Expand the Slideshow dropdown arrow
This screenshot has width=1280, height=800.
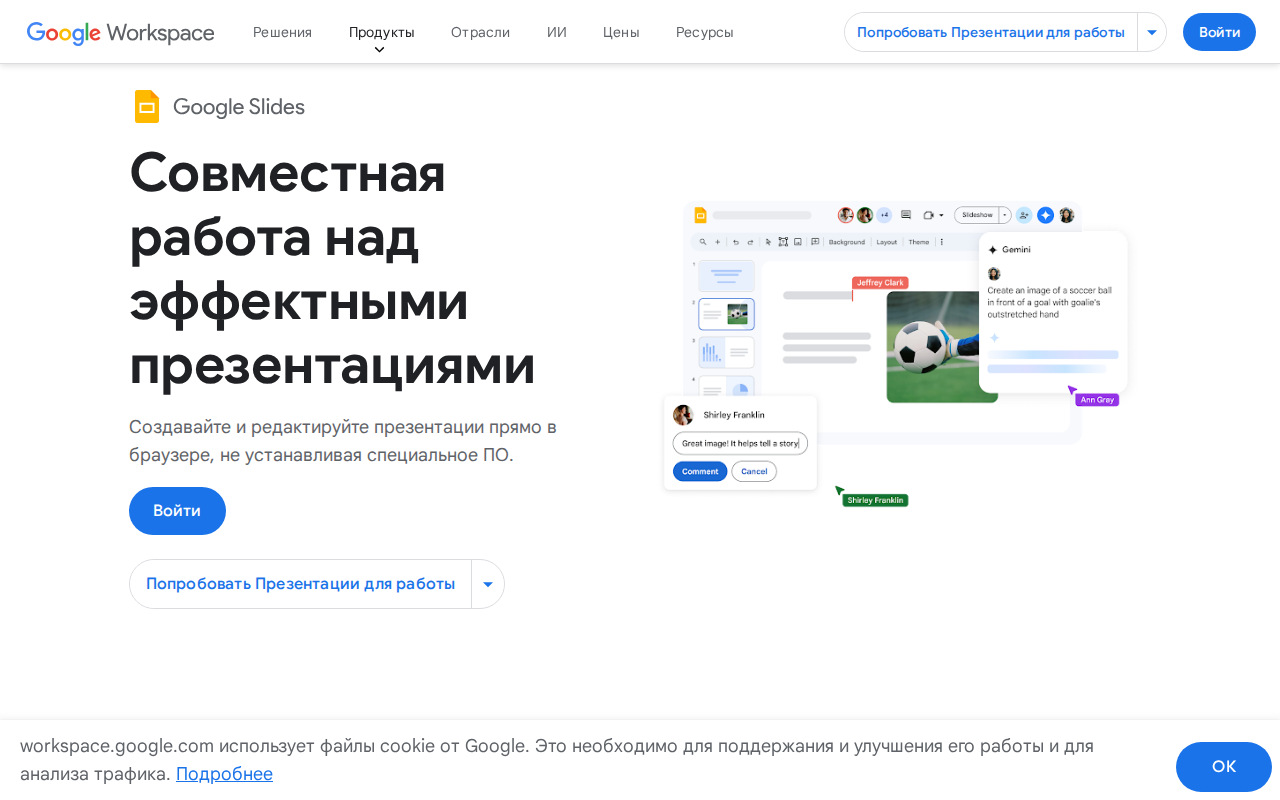point(1004,215)
